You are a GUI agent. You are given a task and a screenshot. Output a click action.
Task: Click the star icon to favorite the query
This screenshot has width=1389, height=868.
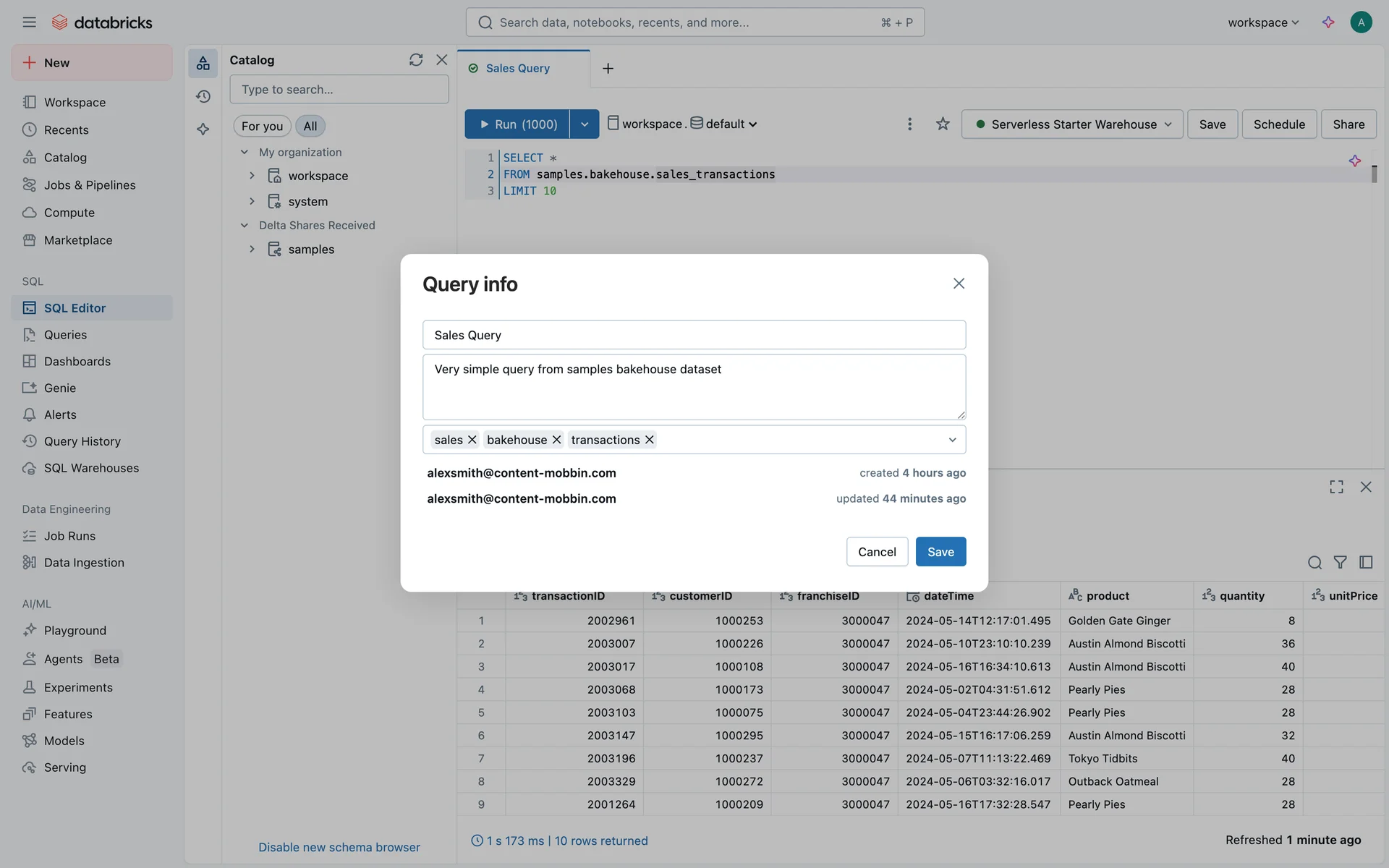[942, 124]
